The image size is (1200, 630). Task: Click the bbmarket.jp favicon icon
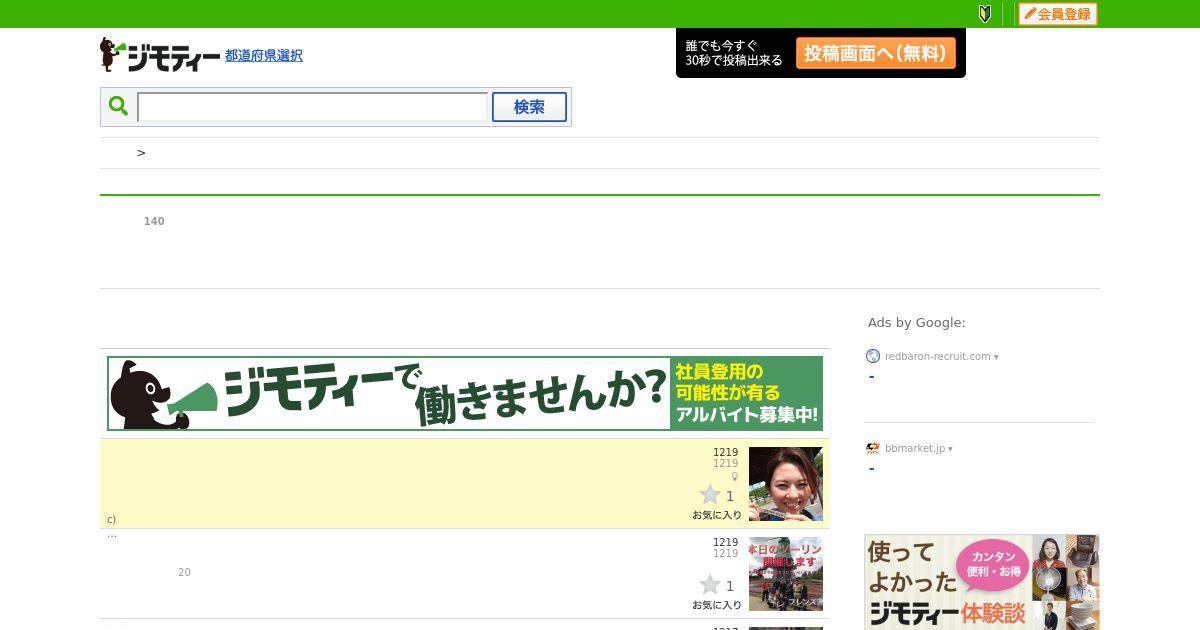[873, 448]
